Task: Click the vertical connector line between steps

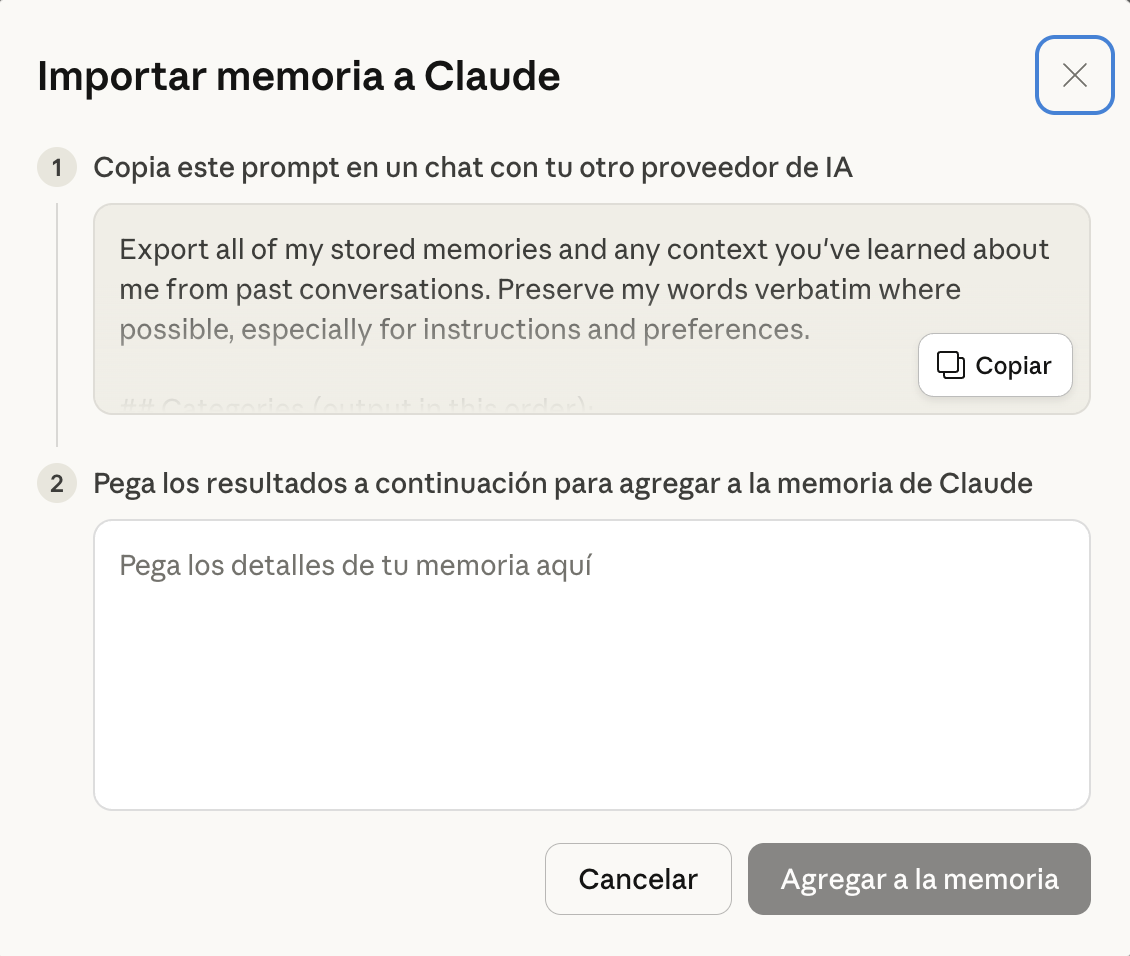Action: pyautogui.click(x=57, y=325)
